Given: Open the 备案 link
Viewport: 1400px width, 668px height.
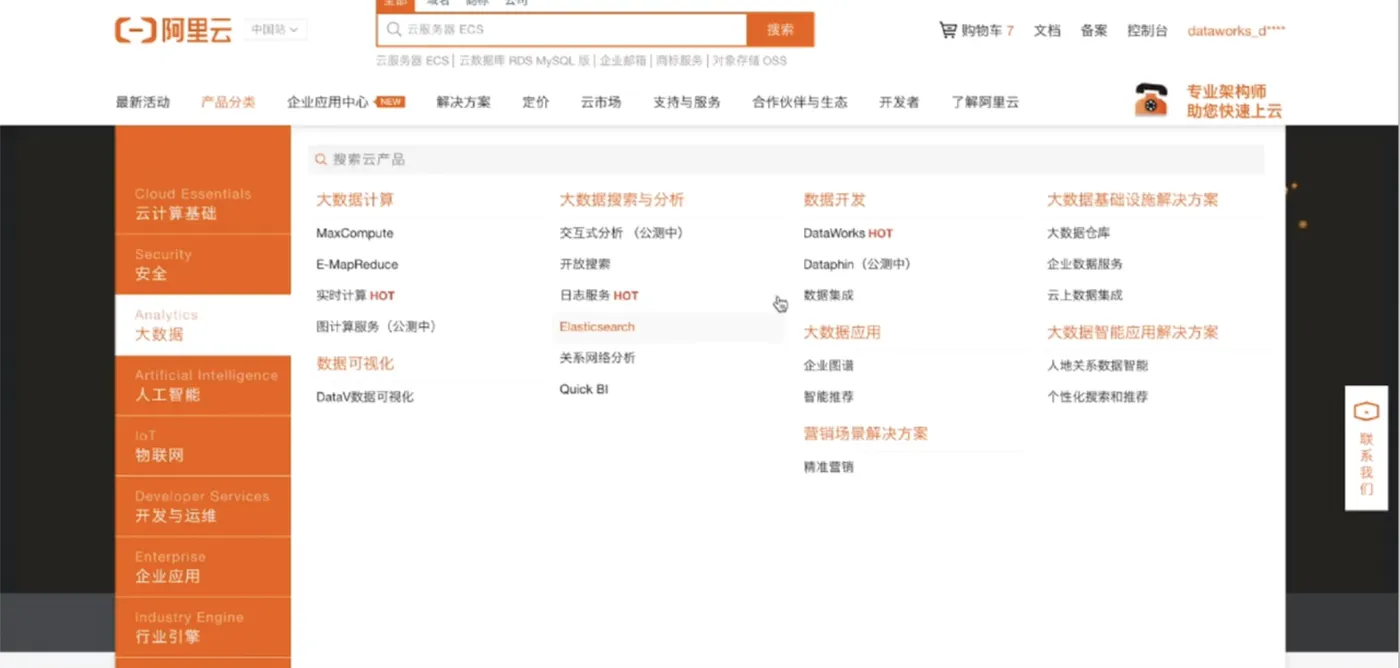Looking at the screenshot, I should coord(1094,31).
